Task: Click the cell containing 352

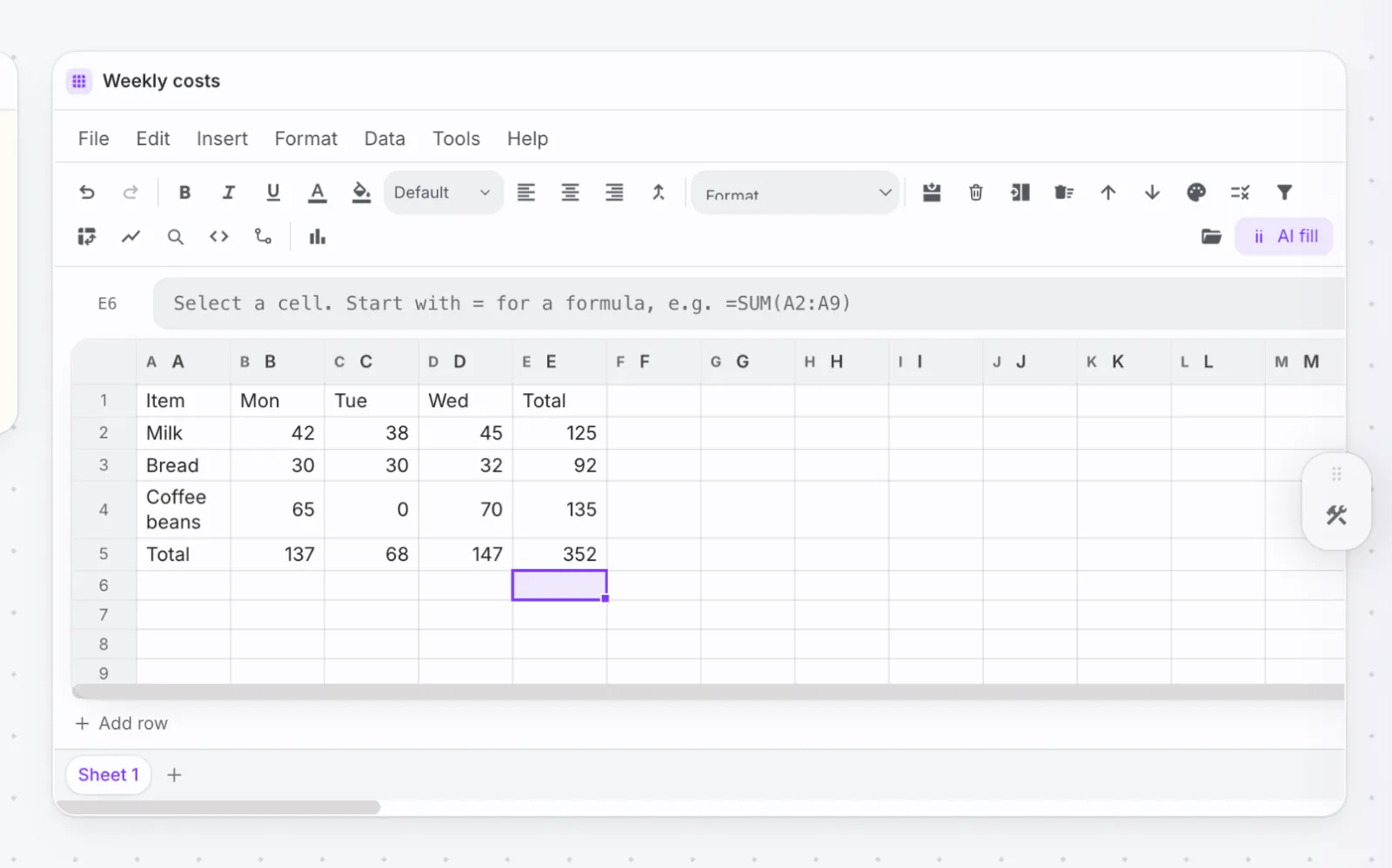Action: (x=559, y=554)
